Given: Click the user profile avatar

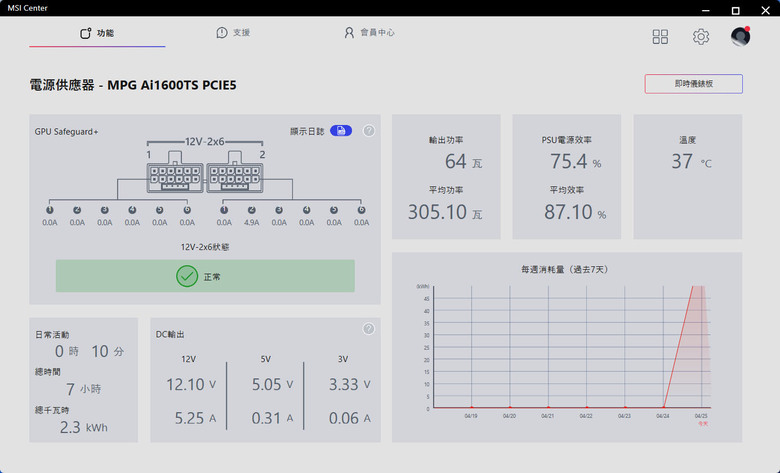Looking at the screenshot, I should tap(740, 36).
